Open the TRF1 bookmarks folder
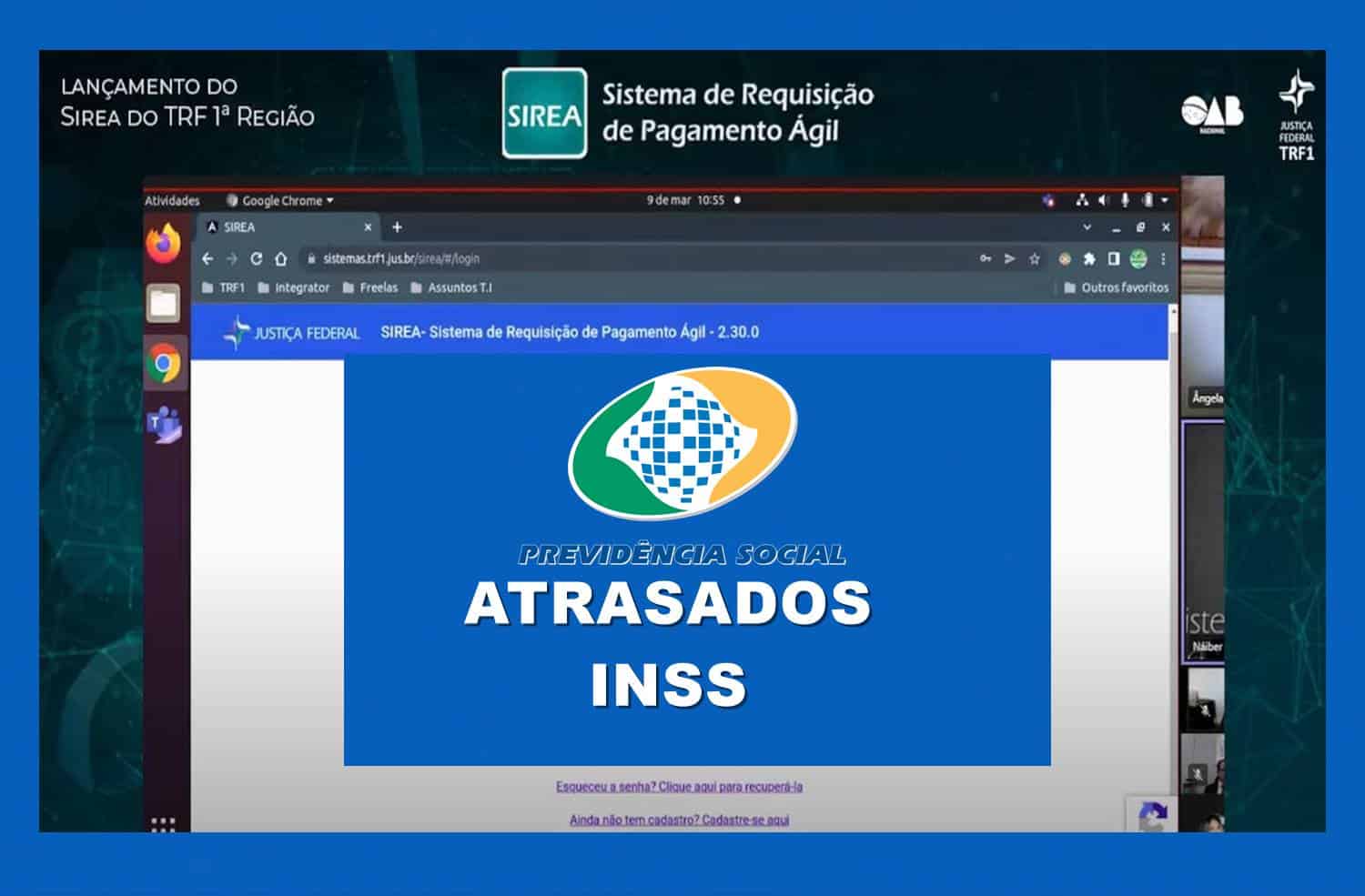Image resolution: width=1365 pixels, height=896 pixels. pyautogui.click(x=223, y=287)
